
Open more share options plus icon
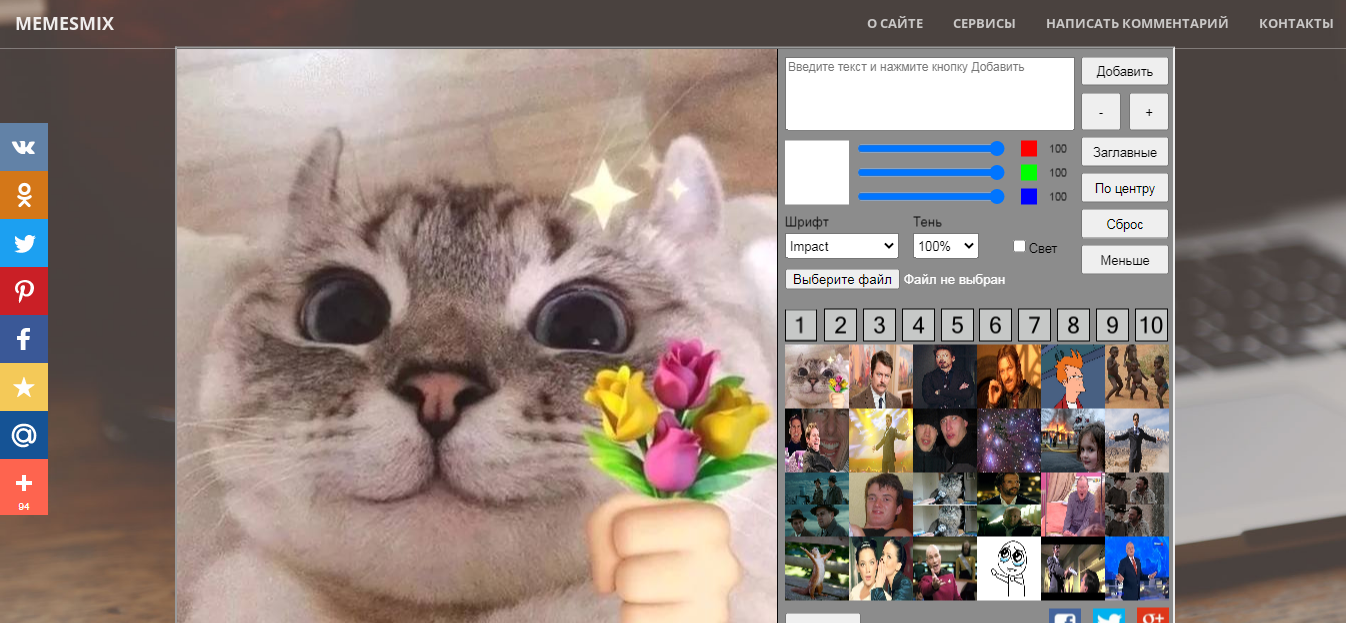(24, 484)
